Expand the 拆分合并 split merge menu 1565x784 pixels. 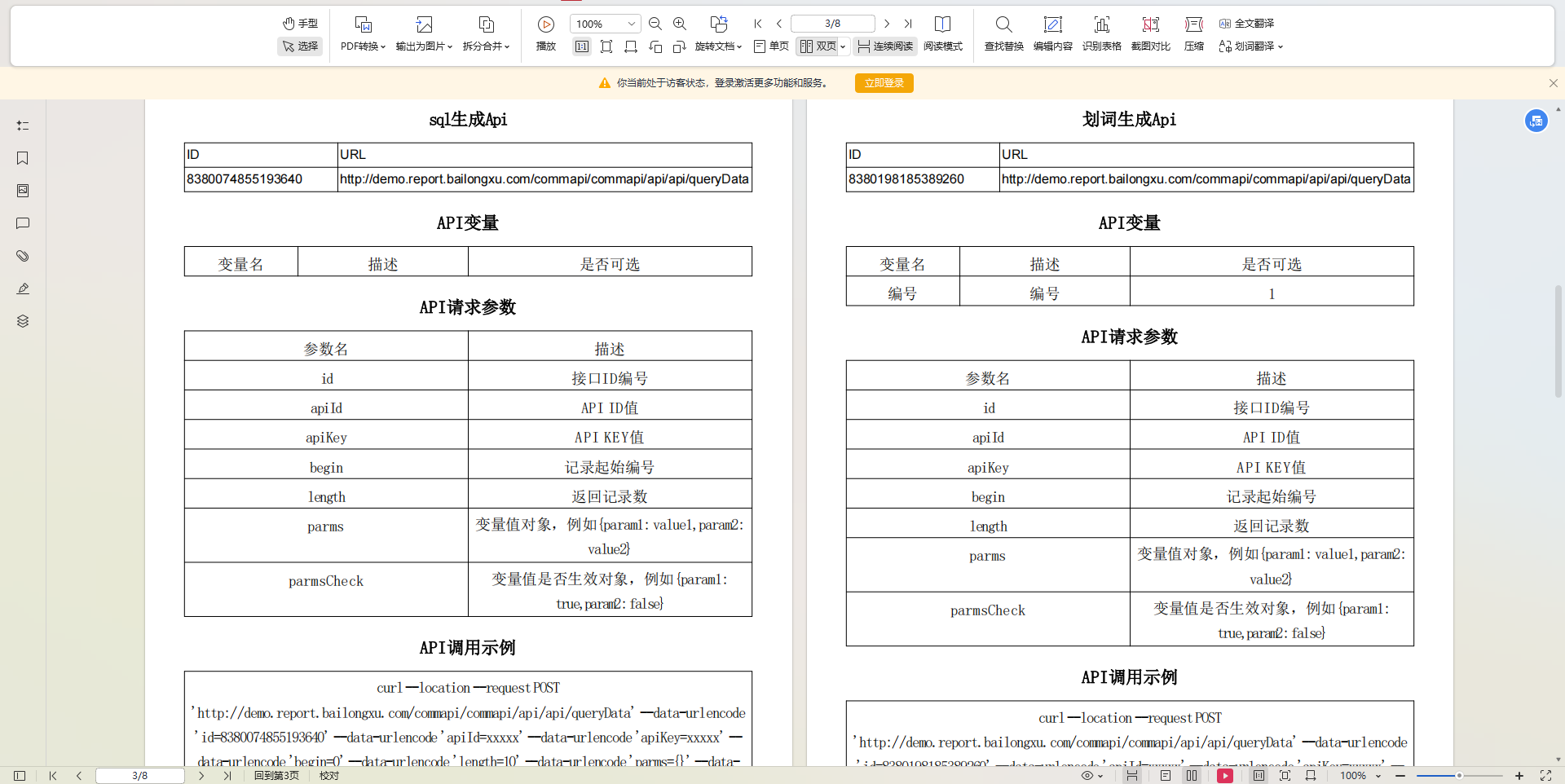point(486,46)
